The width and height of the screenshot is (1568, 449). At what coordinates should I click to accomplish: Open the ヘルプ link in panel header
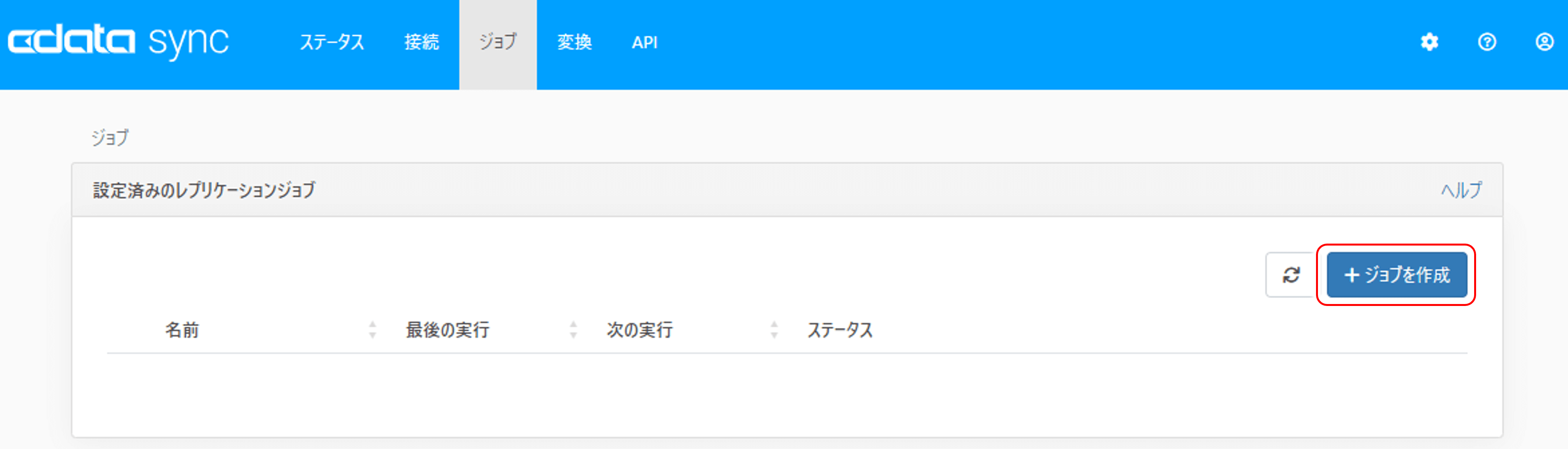1461,190
